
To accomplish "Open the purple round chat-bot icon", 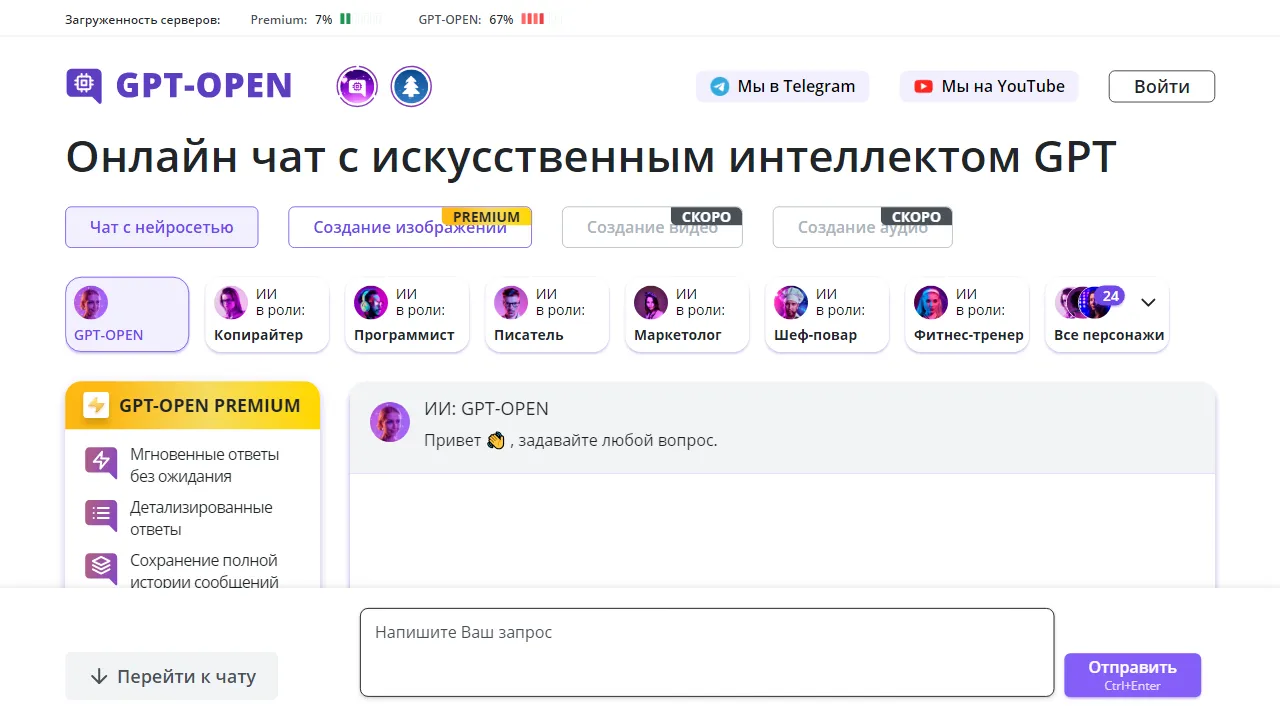I will click(x=357, y=87).
